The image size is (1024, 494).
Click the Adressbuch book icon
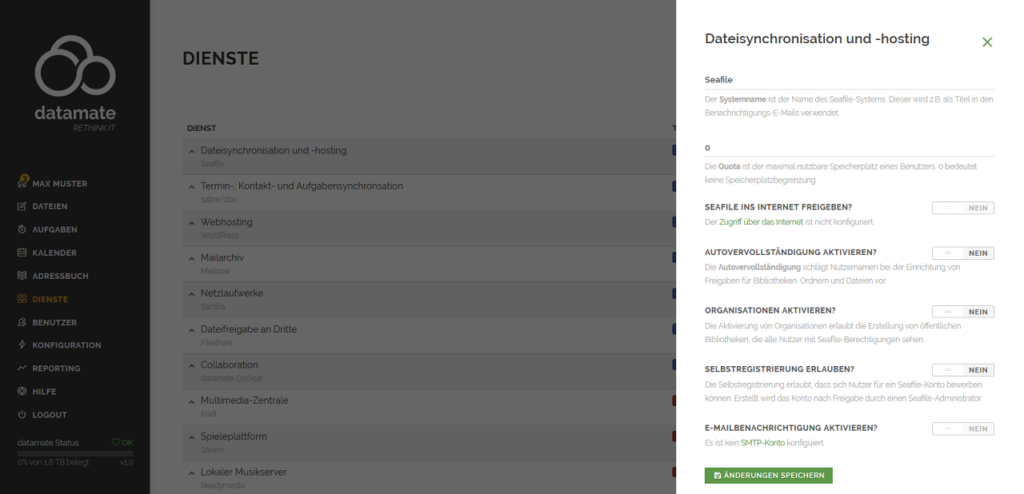22,276
